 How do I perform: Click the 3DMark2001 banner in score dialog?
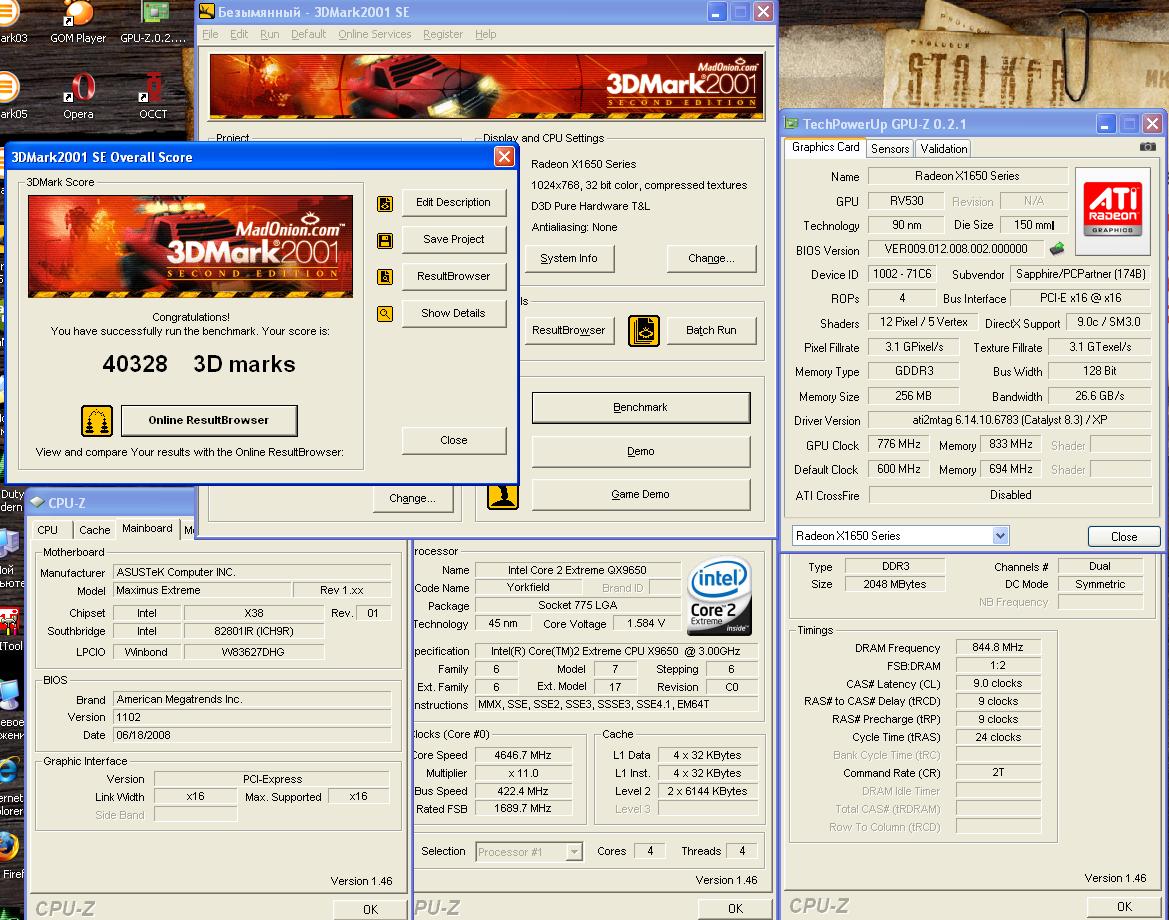190,247
